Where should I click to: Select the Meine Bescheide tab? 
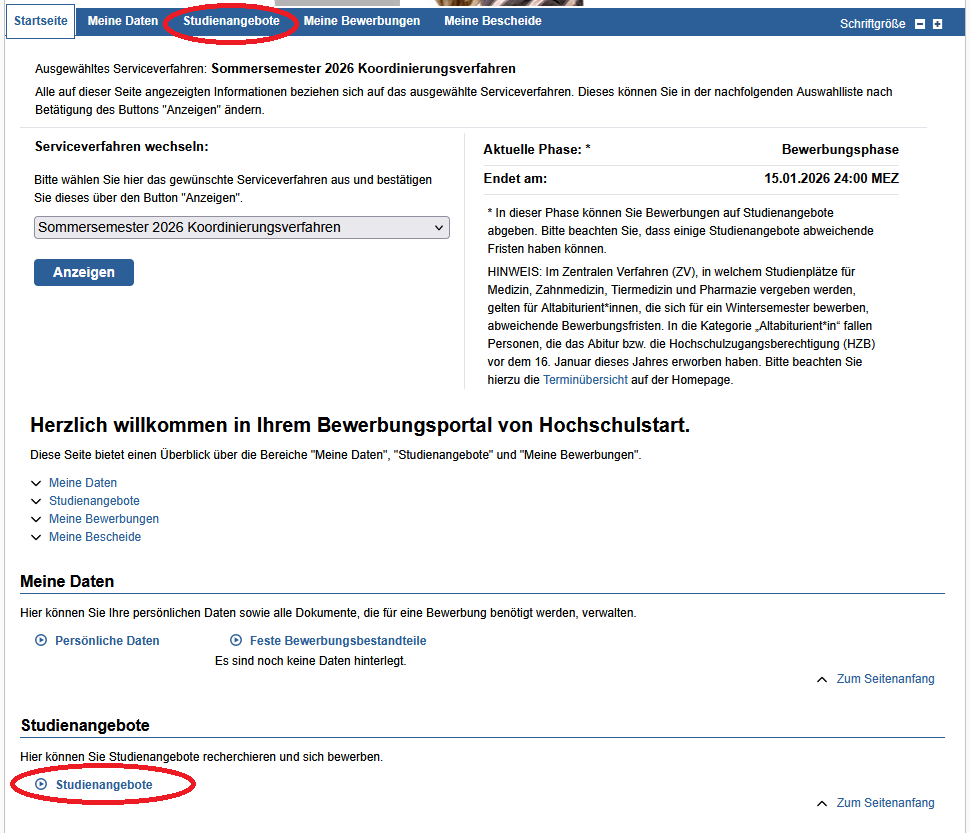493,21
